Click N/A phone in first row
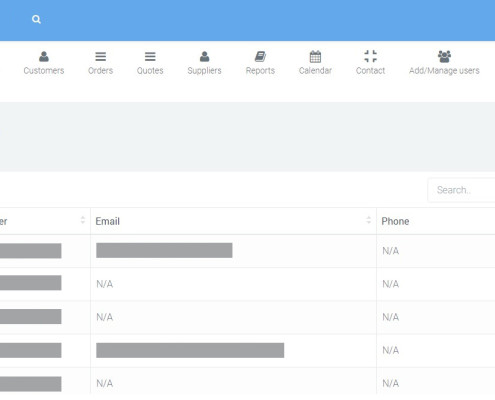Image resolution: width=495 pixels, height=400 pixels. pyautogui.click(x=391, y=251)
